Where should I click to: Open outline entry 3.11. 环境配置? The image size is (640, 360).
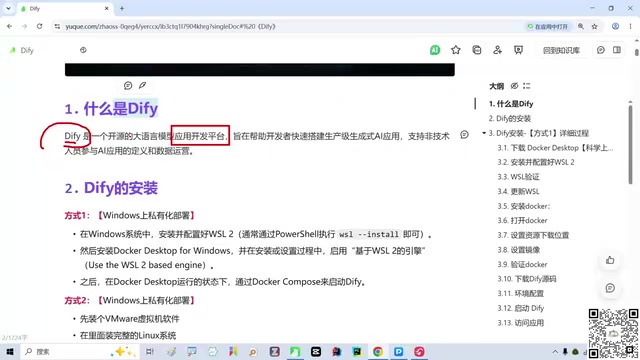[520, 293]
